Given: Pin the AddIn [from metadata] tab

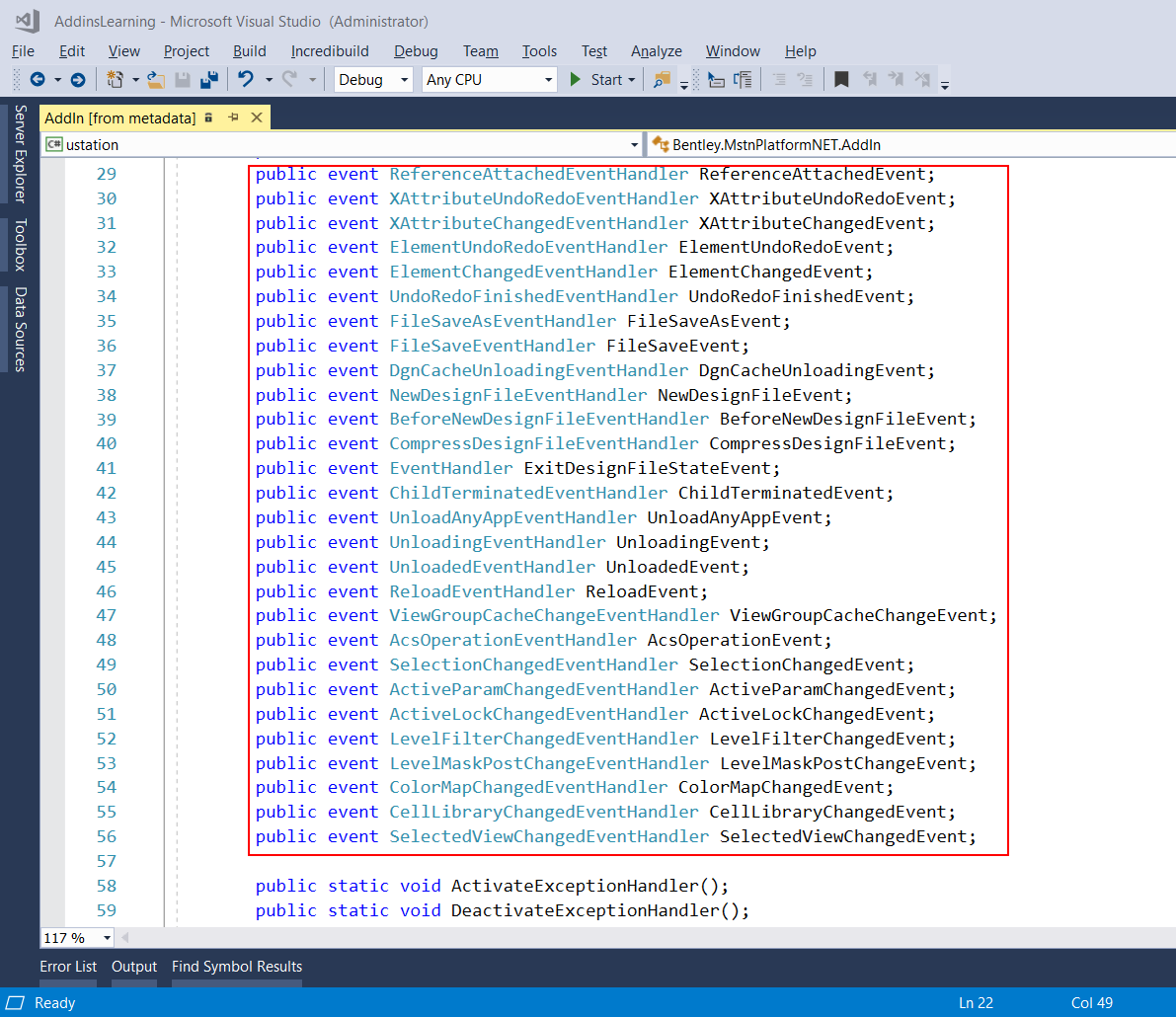Looking at the screenshot, I should [x=233, y=117].
